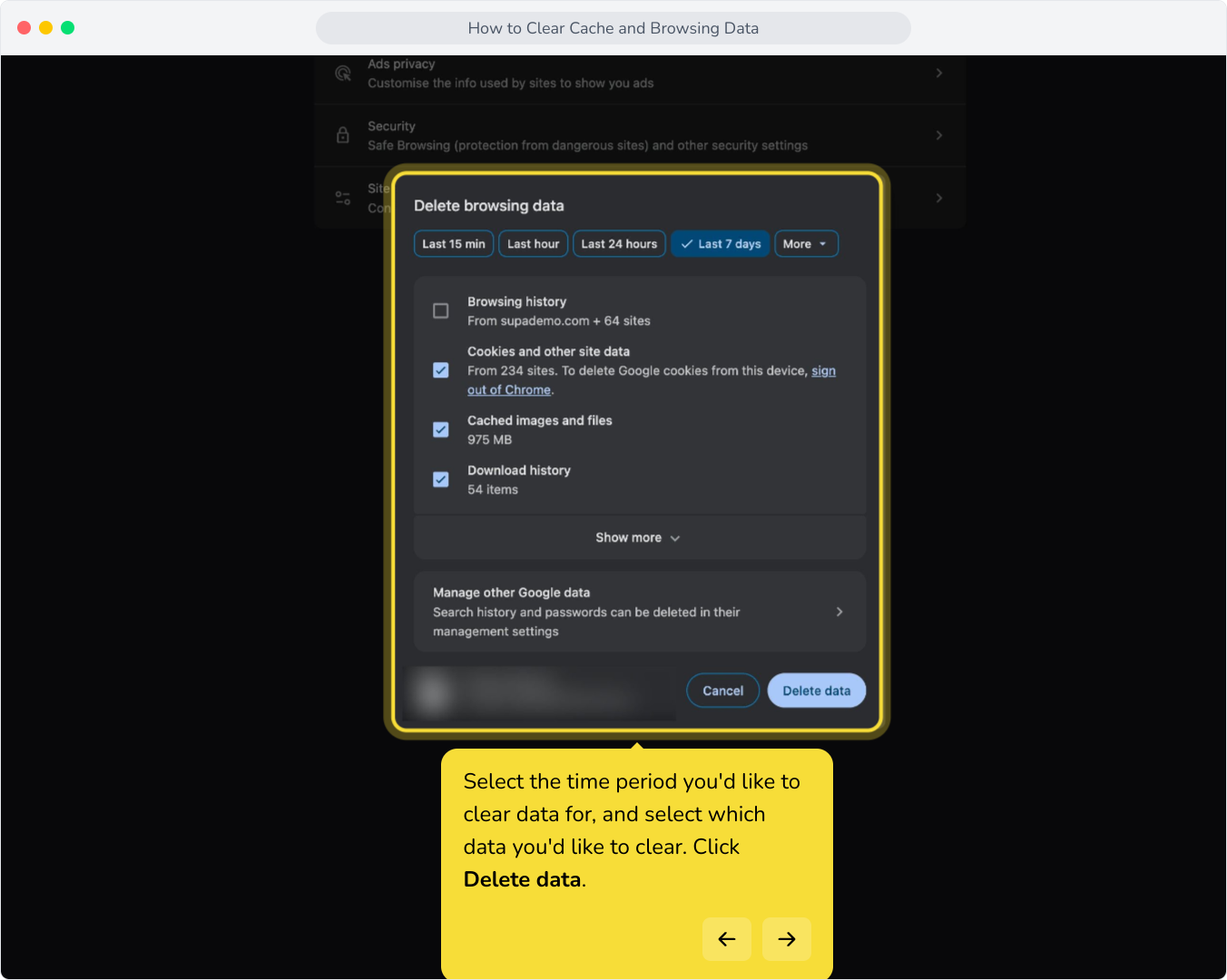Viewport: 1227px width, 980px height.
Task: Open the More time range dropdown
Action: [806, 244]
